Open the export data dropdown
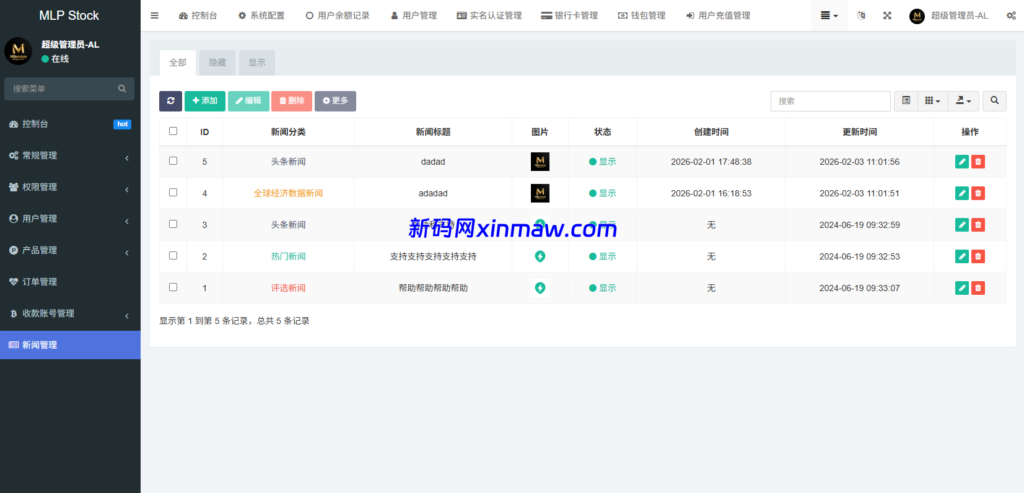 (x=963, y=101)
